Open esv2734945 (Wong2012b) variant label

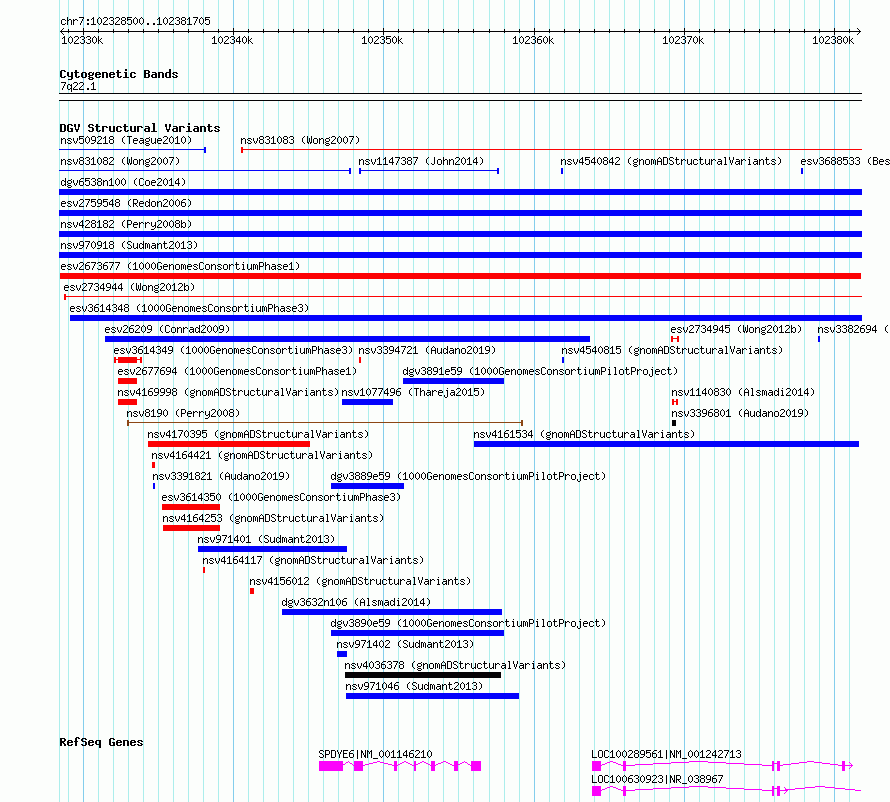(x=736, y=329)
